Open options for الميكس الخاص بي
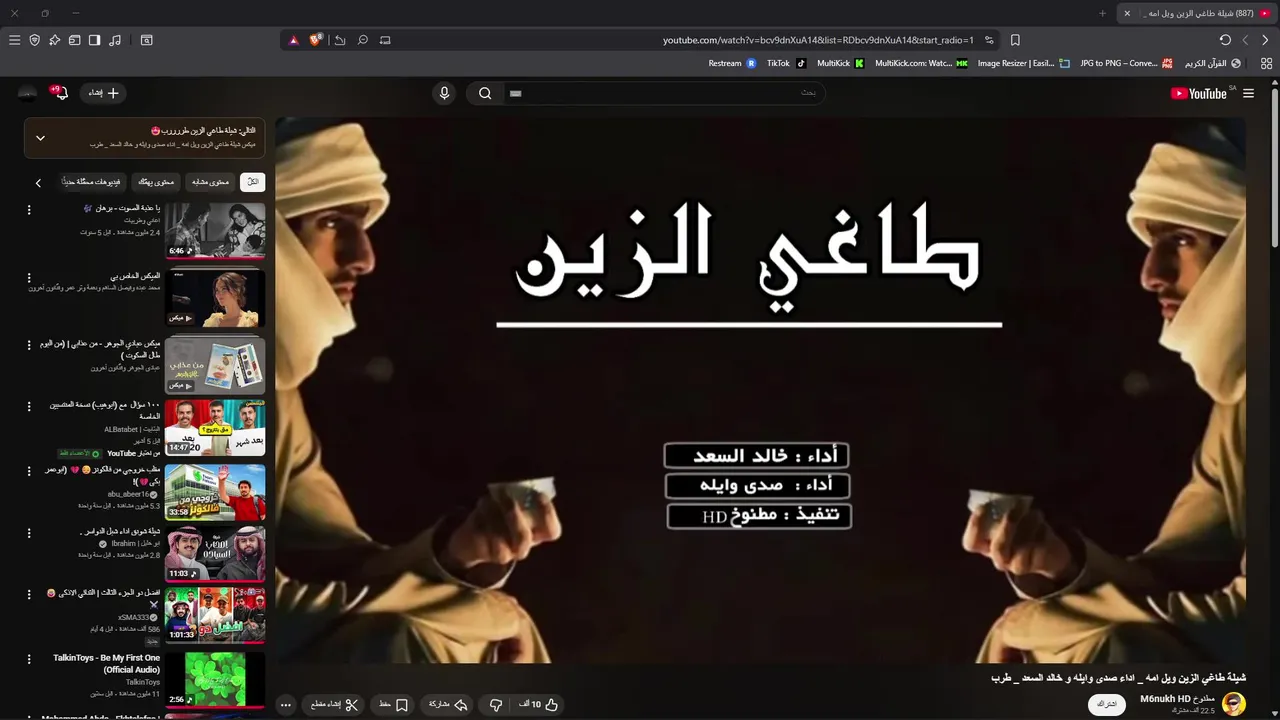This screenshot has width=1280, height=720. (x=29, y=277)
